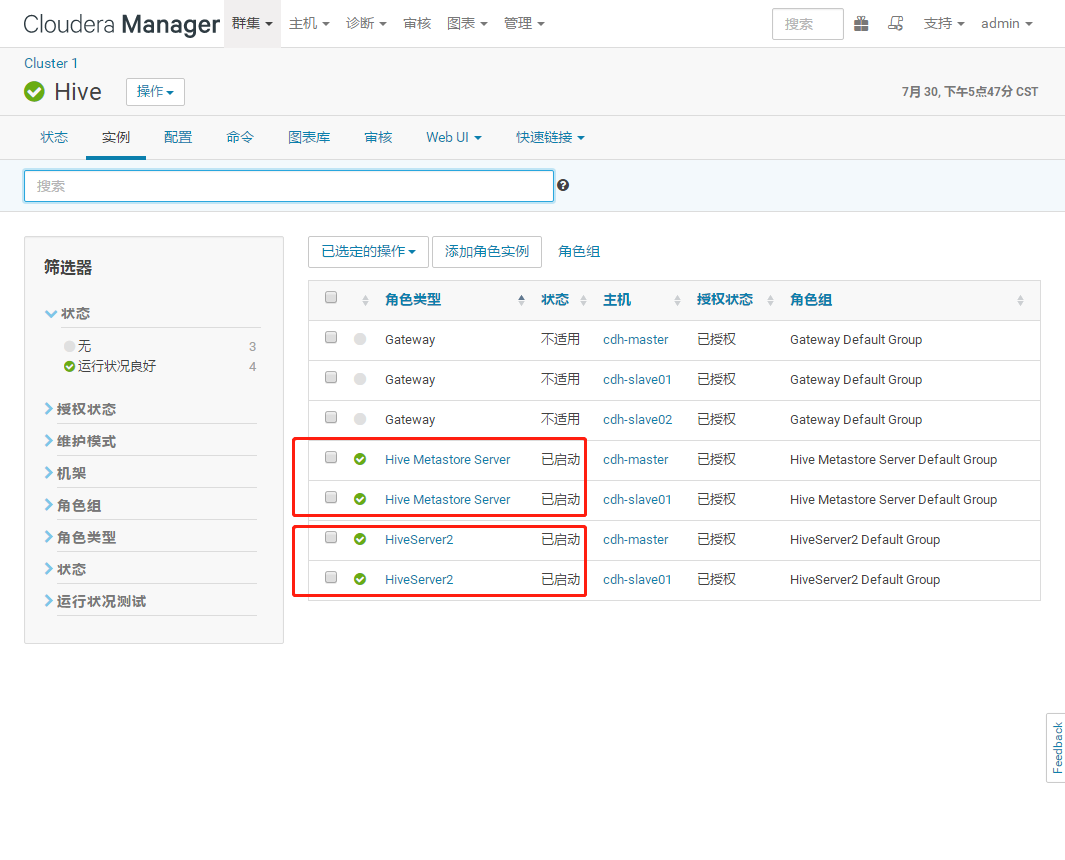This screenshot has width=1065, height=860.
Task: Check the Gateway cdh-master row checkbox
Action: [x=331, y=338]
